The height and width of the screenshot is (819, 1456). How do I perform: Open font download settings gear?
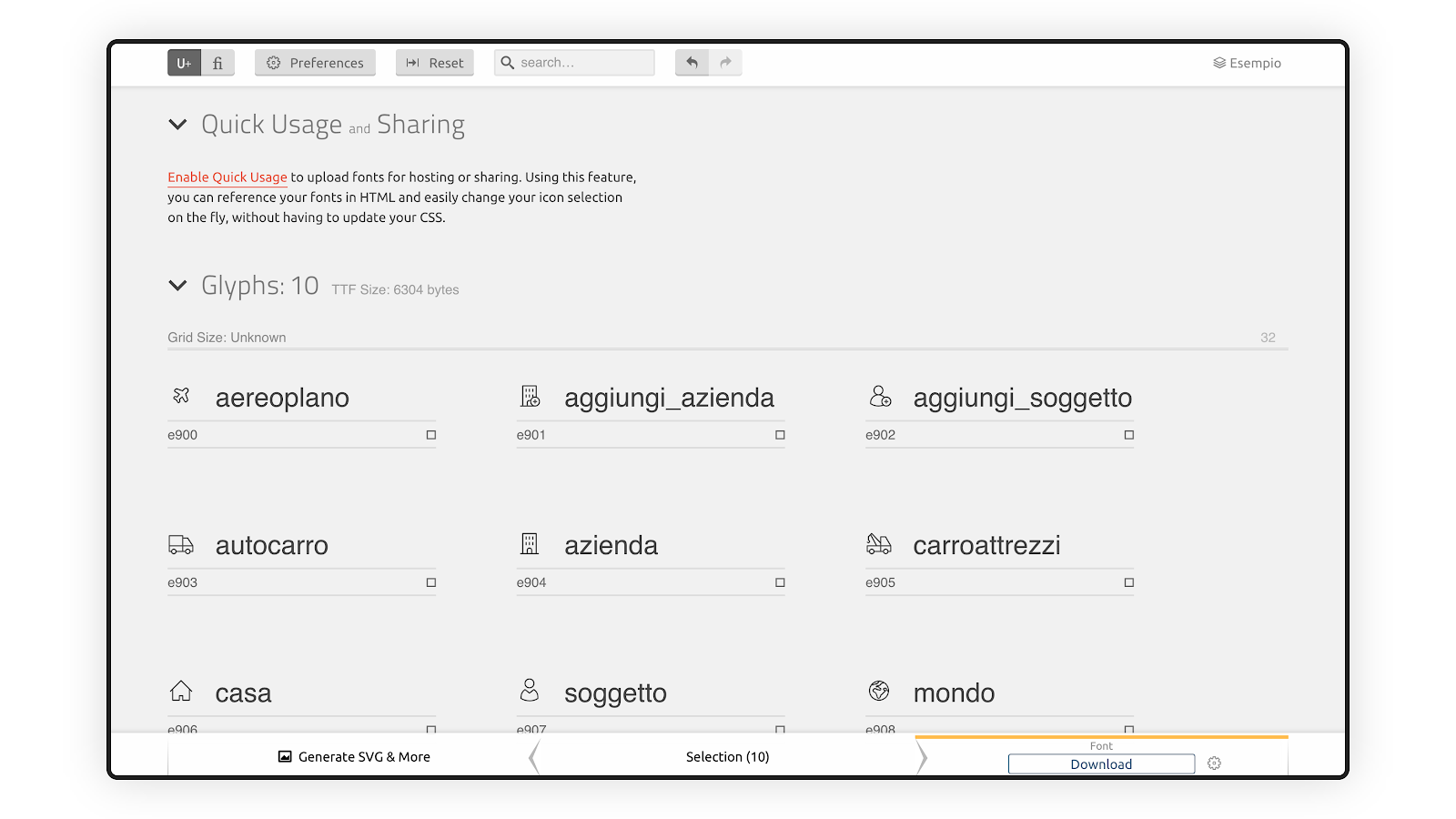pyautogui.click(x=1214, y=763)
